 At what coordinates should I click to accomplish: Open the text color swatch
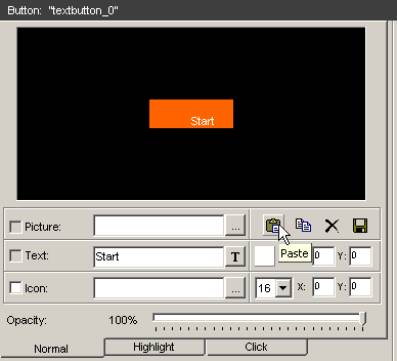tap(264, 256)
